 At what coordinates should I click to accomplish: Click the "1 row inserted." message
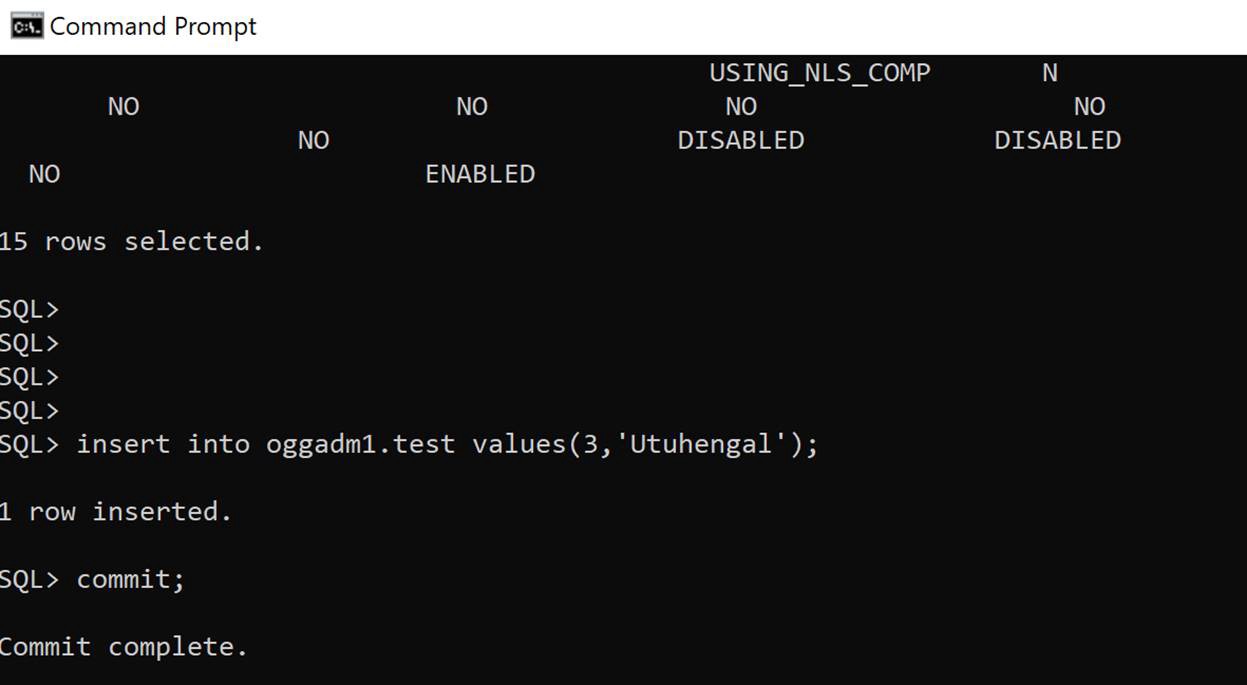point(115,512)
